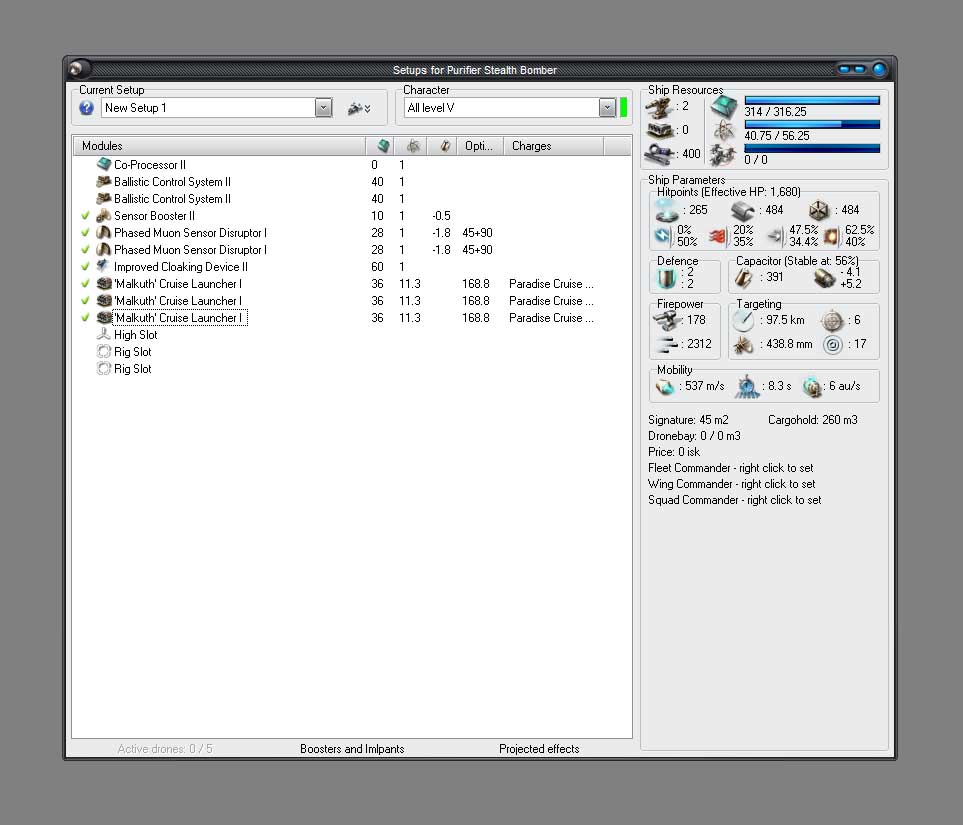Click the turret hardpoints icon showing 0

pyautogui.click(x=660, y=130)
